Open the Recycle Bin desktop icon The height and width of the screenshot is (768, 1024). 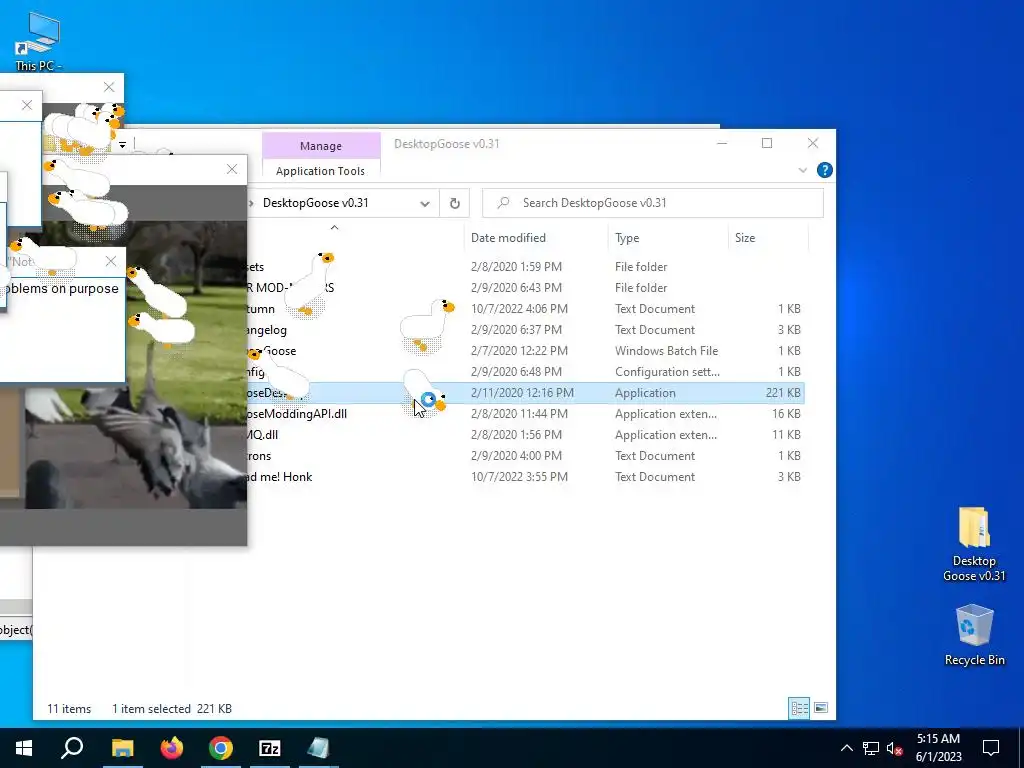(974, 634)
